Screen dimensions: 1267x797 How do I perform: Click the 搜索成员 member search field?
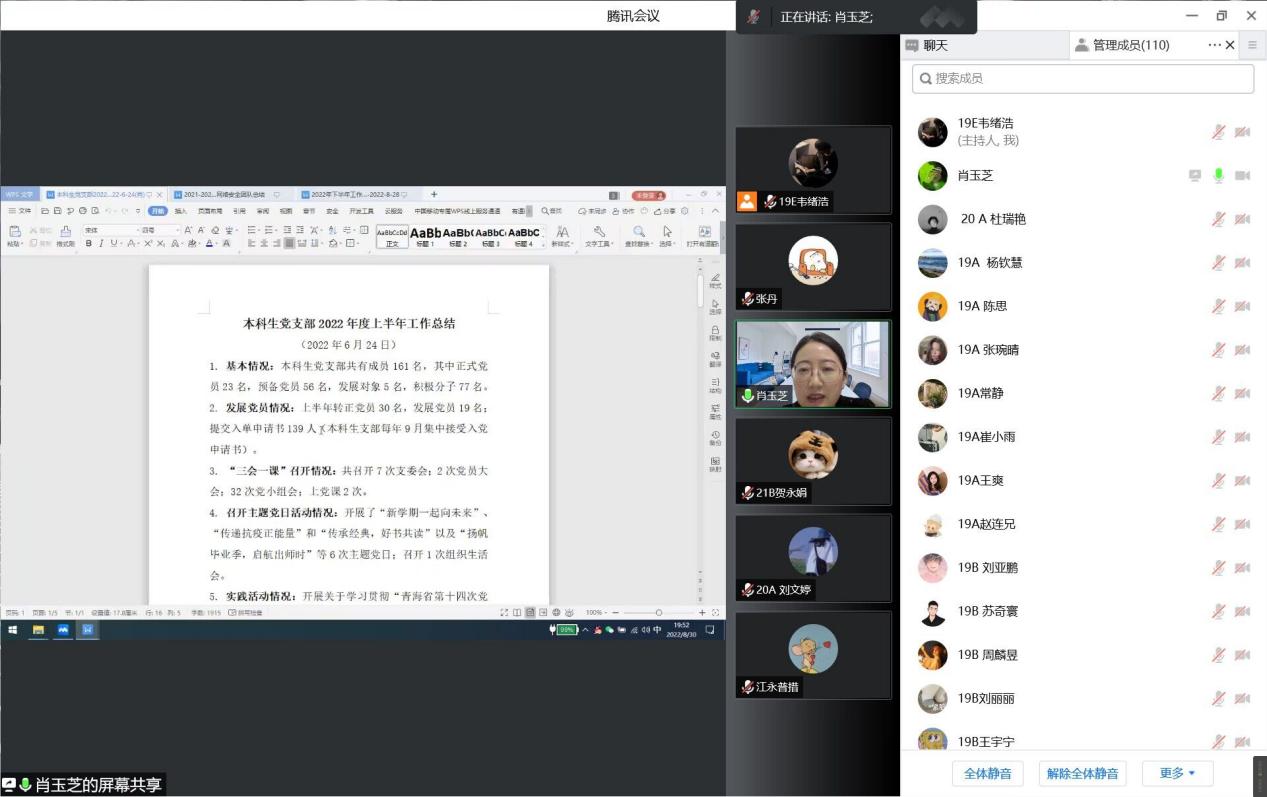coord(1081,78)
